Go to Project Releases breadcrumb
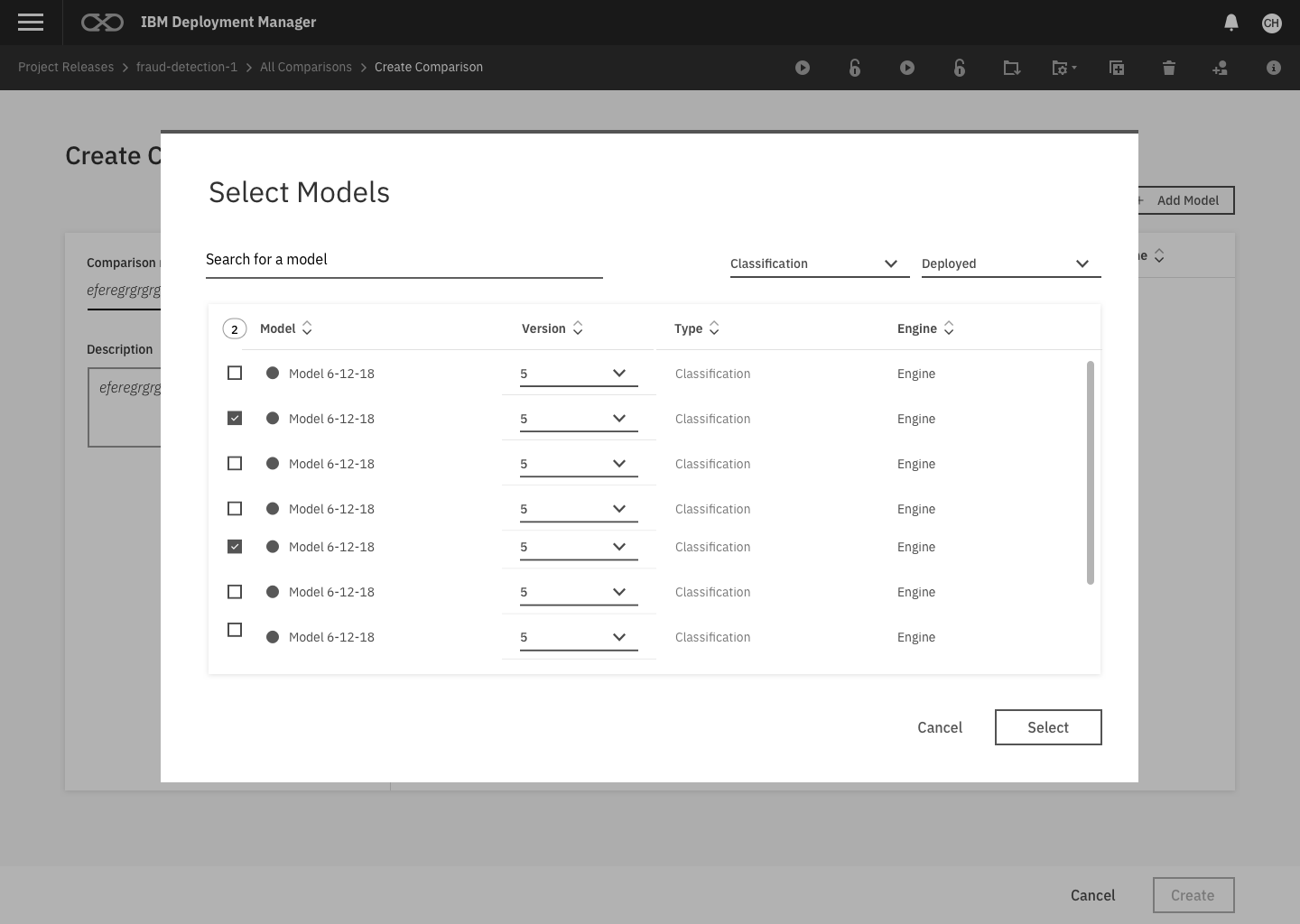Image resolution: width=1300 pixels, height=924 pixels. (x=66, y=67)
